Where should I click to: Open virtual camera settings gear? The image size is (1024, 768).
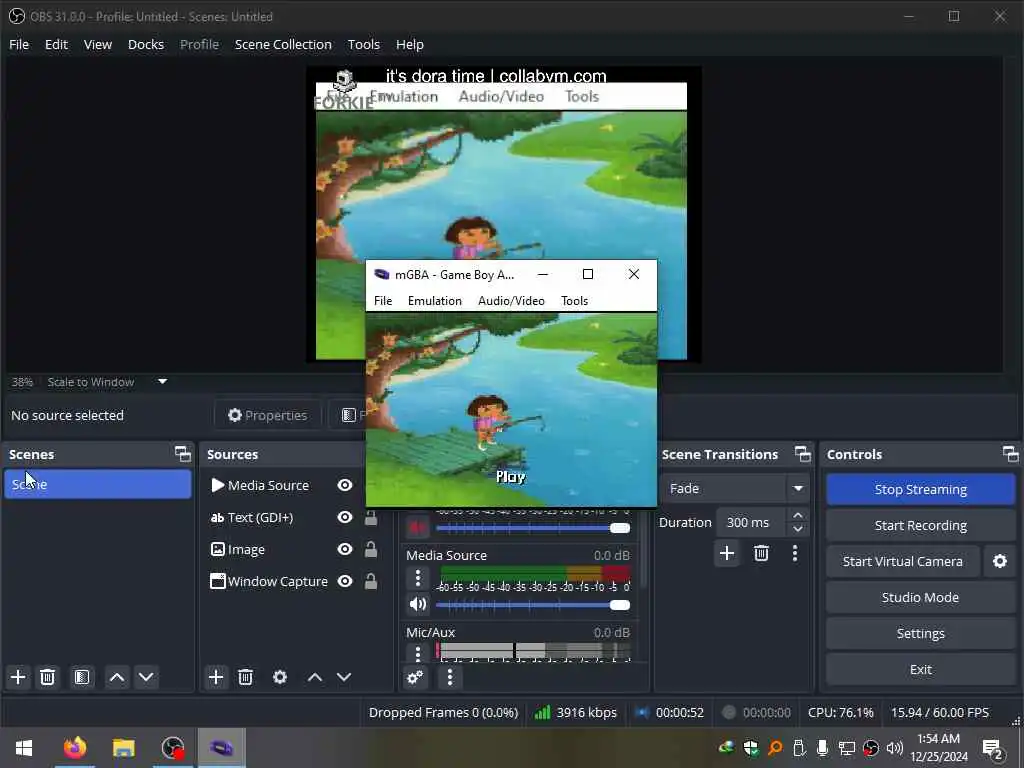1000,561
